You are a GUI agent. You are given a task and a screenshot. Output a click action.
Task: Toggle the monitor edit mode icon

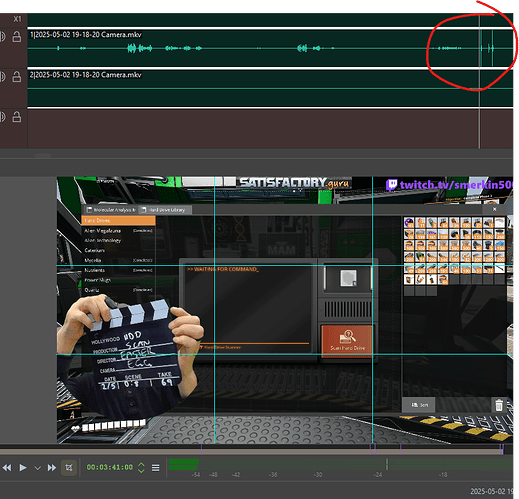coord(69,467)
